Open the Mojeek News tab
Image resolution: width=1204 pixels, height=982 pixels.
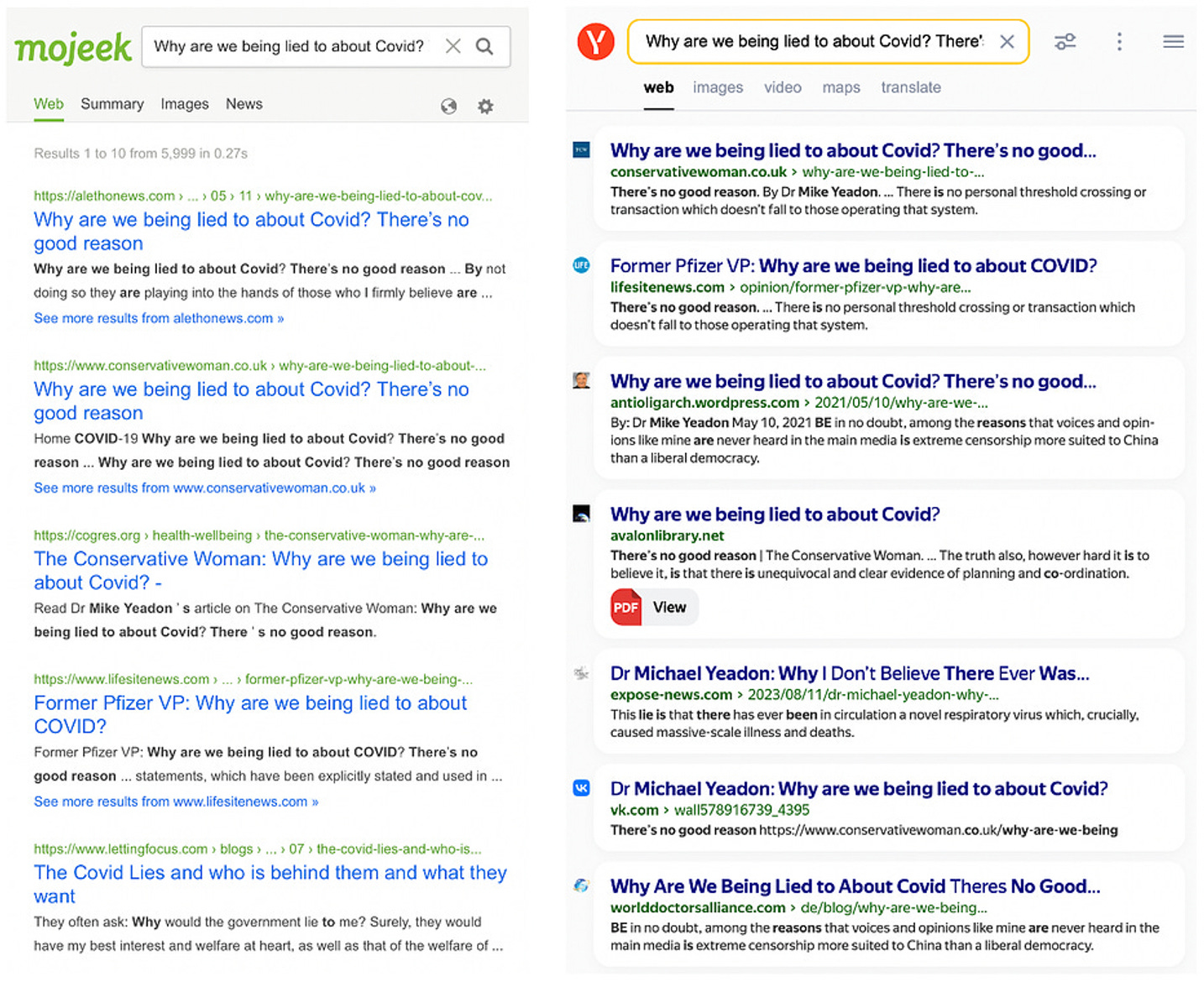[x=244, y=104]
